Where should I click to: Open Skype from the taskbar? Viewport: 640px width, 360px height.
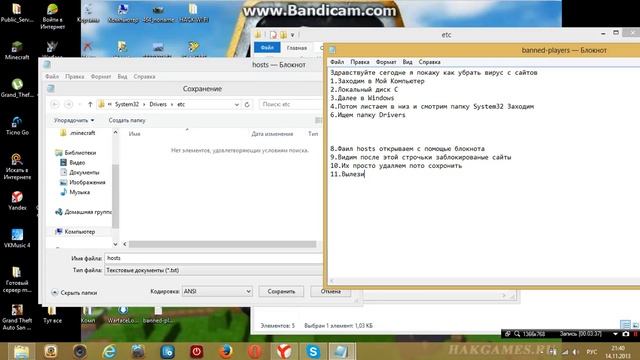click(x=313, y=351)
